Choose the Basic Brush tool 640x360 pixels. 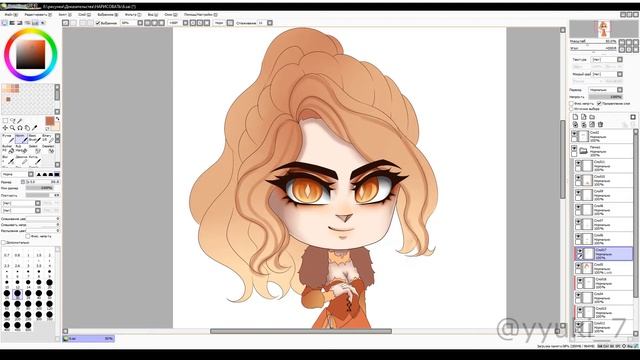coord(34,138)
